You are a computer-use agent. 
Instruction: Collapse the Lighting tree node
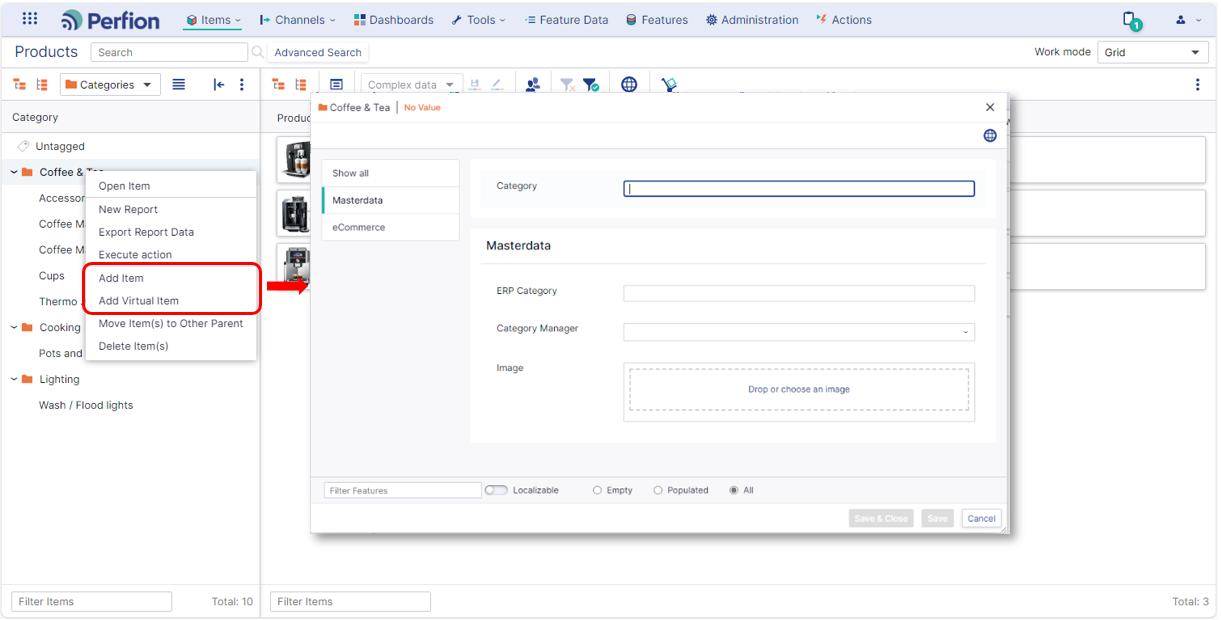point(14,379)
